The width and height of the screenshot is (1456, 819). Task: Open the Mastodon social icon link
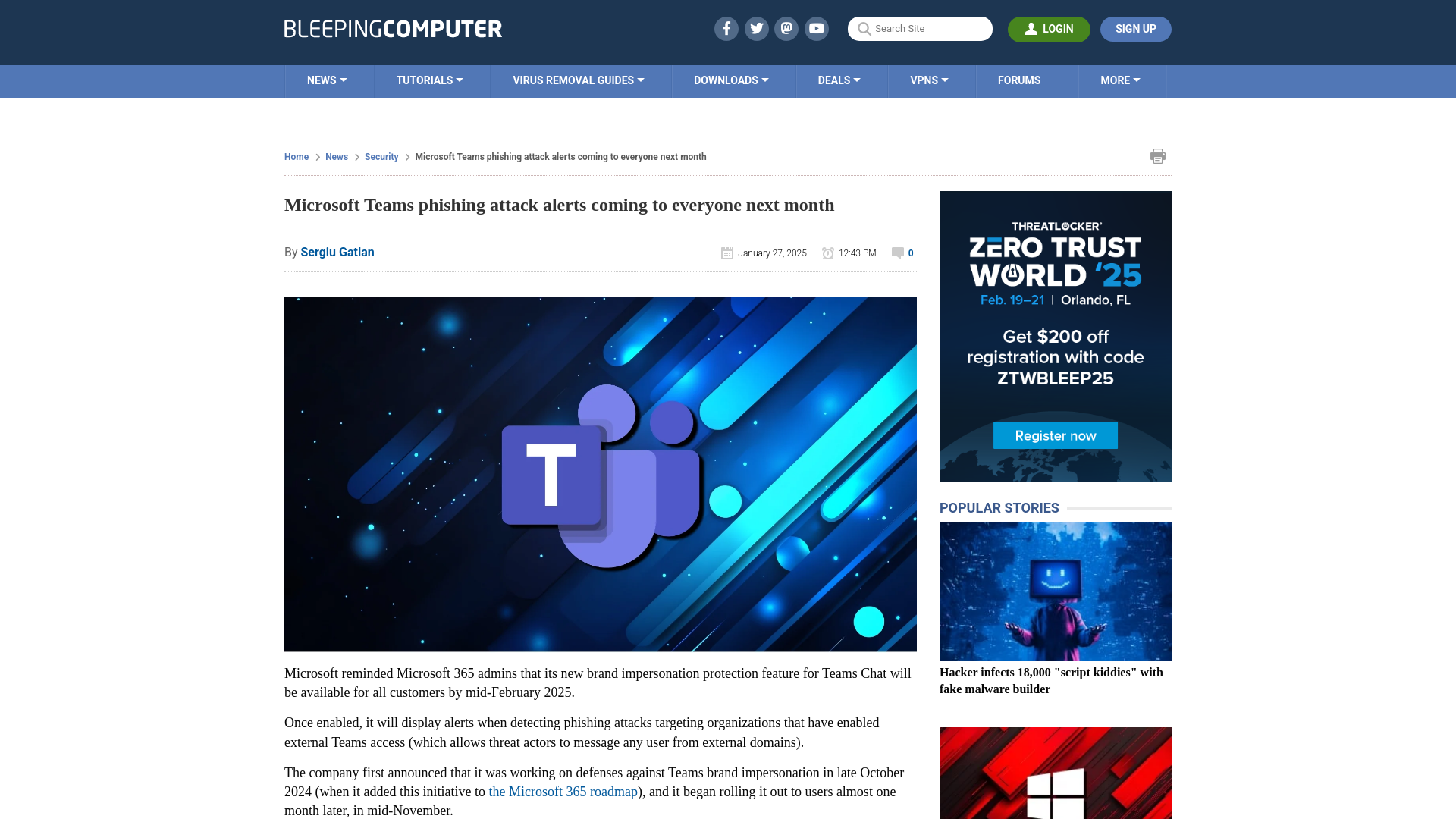(787, 28)
